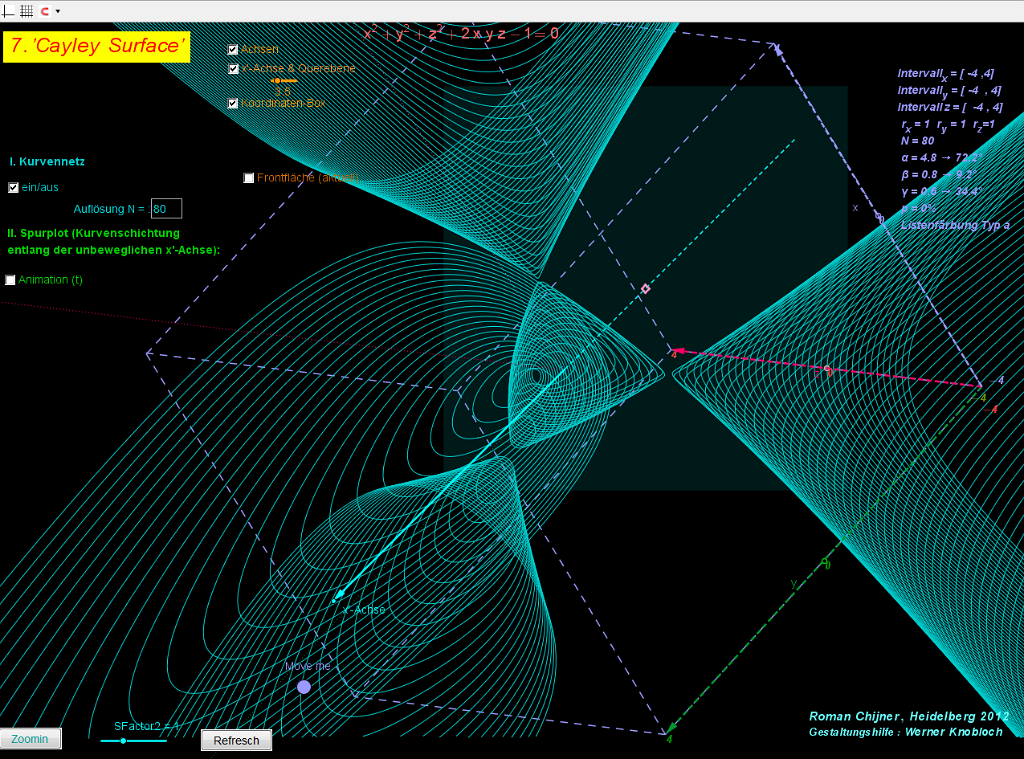This screenshot has height=759, width=1024.
Task: Enable the Frontfläche (aktuell) checkbox
Action: pyautogui.click(x=249, y=178)
